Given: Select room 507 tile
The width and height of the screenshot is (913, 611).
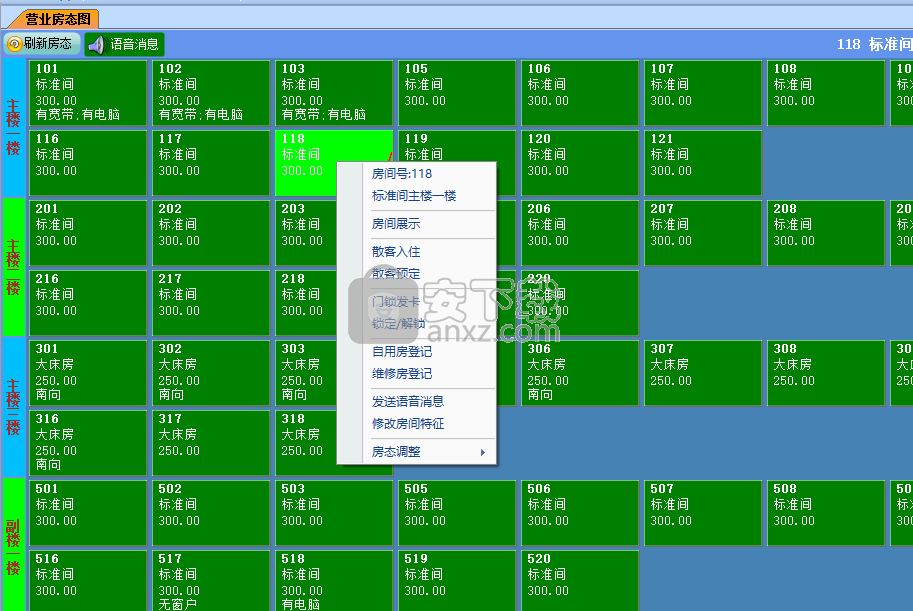Looking at the screenshot, I should 703,513.
